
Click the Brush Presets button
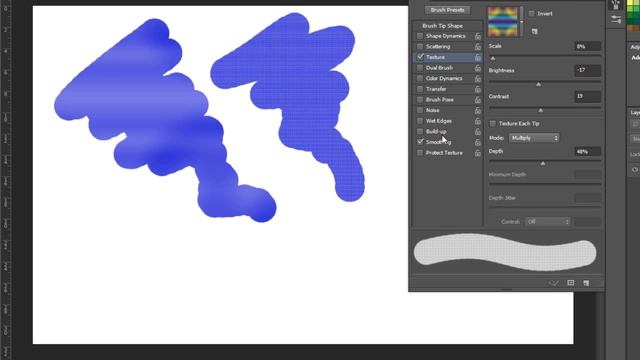coord(447,10)
